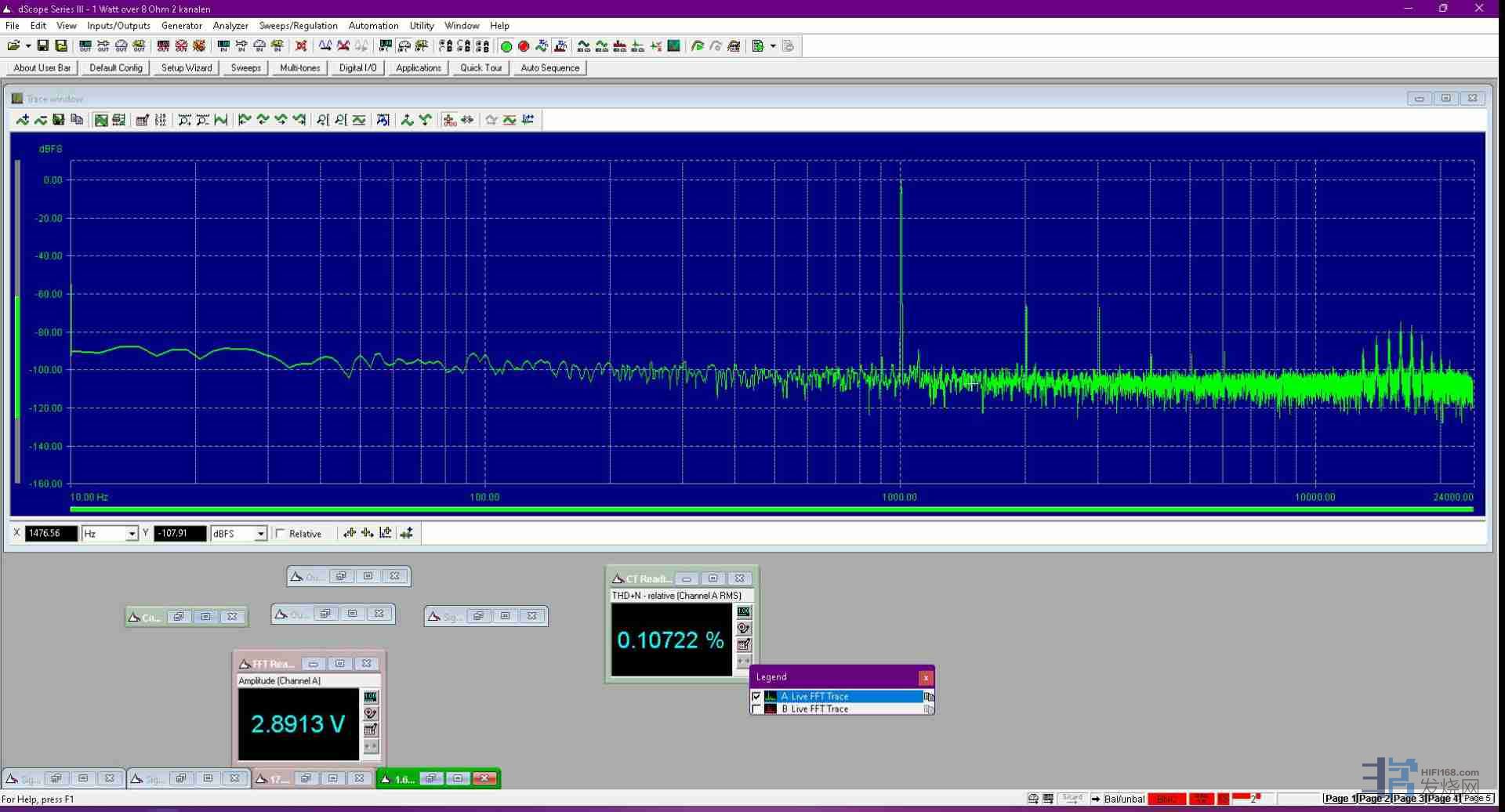Open the Hz unit dropdown for X
The image size is (1505, 812).
pyautogui.click(x=132, y=534)
